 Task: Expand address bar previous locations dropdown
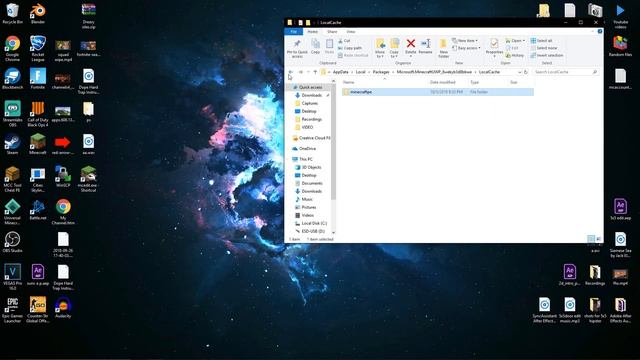[x=519, y=72]
